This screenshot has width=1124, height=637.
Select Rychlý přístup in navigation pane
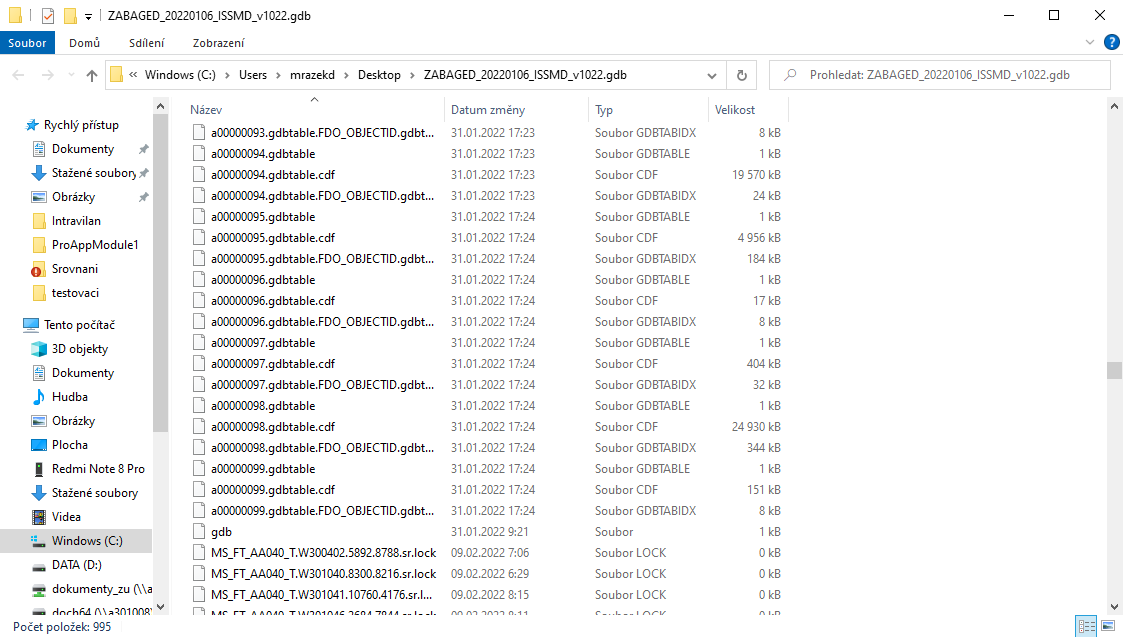click(x=80, y=125)
